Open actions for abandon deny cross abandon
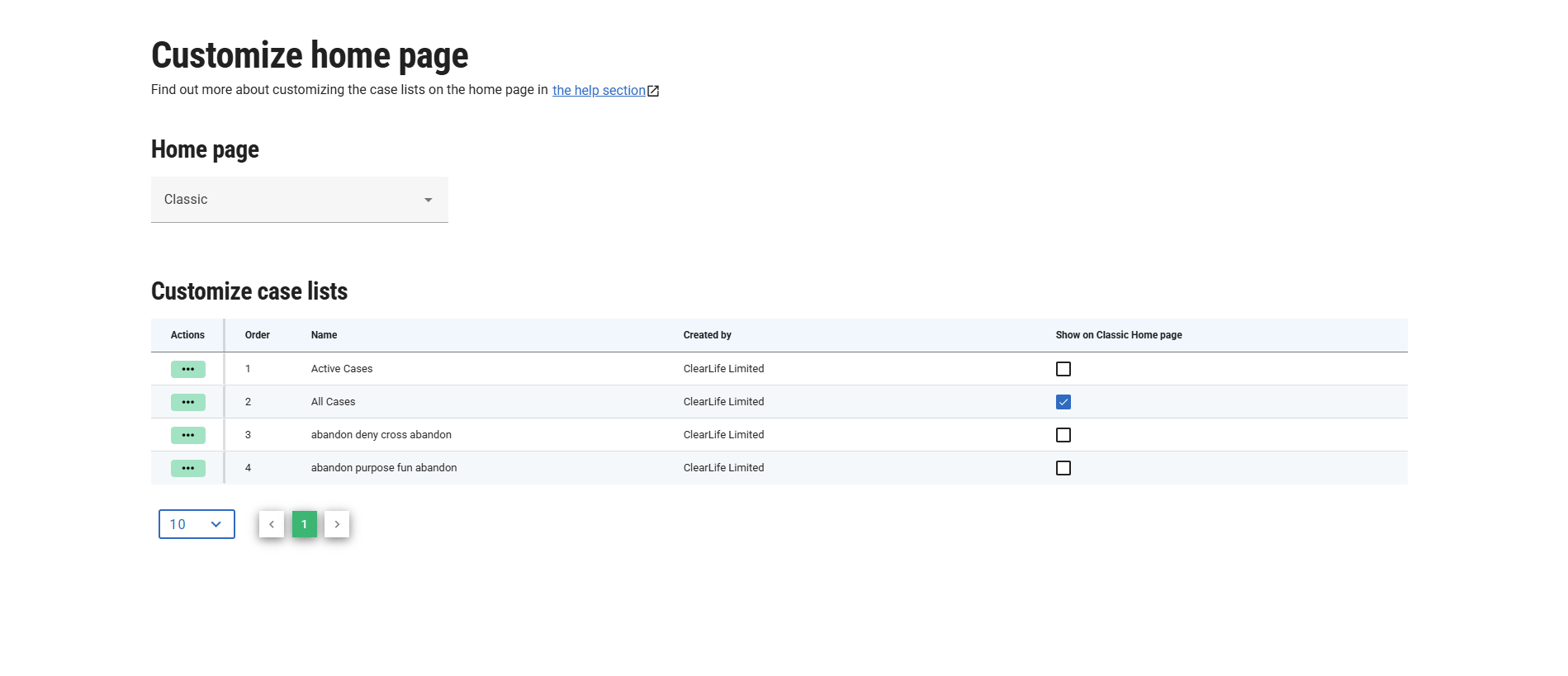Viewport: 1568px width, 676px height. 187,435
